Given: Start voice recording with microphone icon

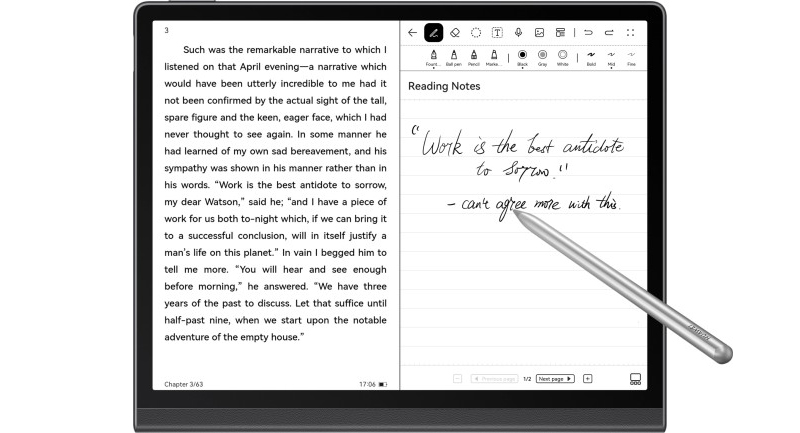Looking at the screenshot, I should tap(518, 32).
